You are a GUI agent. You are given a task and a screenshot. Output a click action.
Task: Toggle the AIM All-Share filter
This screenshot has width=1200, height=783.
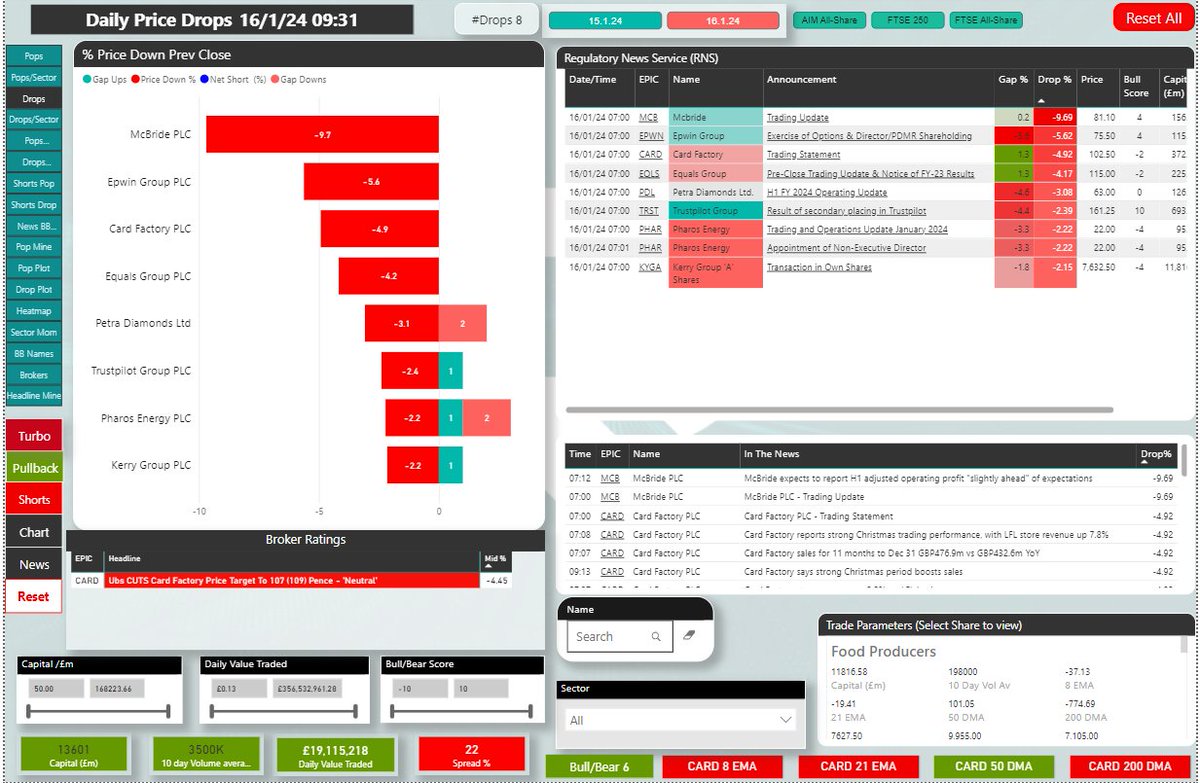click(827, 20)
